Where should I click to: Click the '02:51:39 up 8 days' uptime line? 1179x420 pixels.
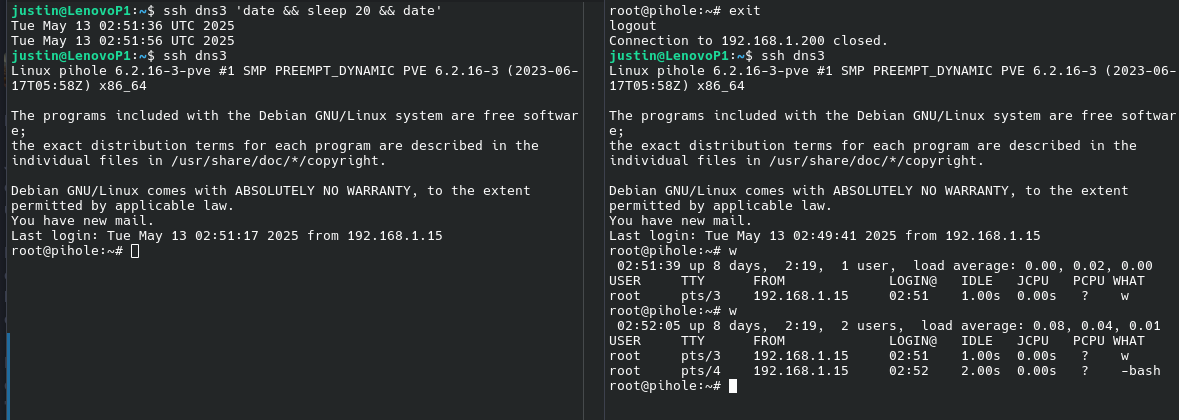point(884,266)
